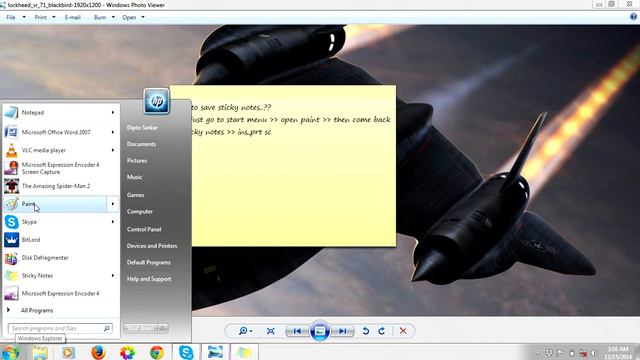Screen dimensions: 640x360
Task: Open Paint from the Start menu
Action: (55, 204)
